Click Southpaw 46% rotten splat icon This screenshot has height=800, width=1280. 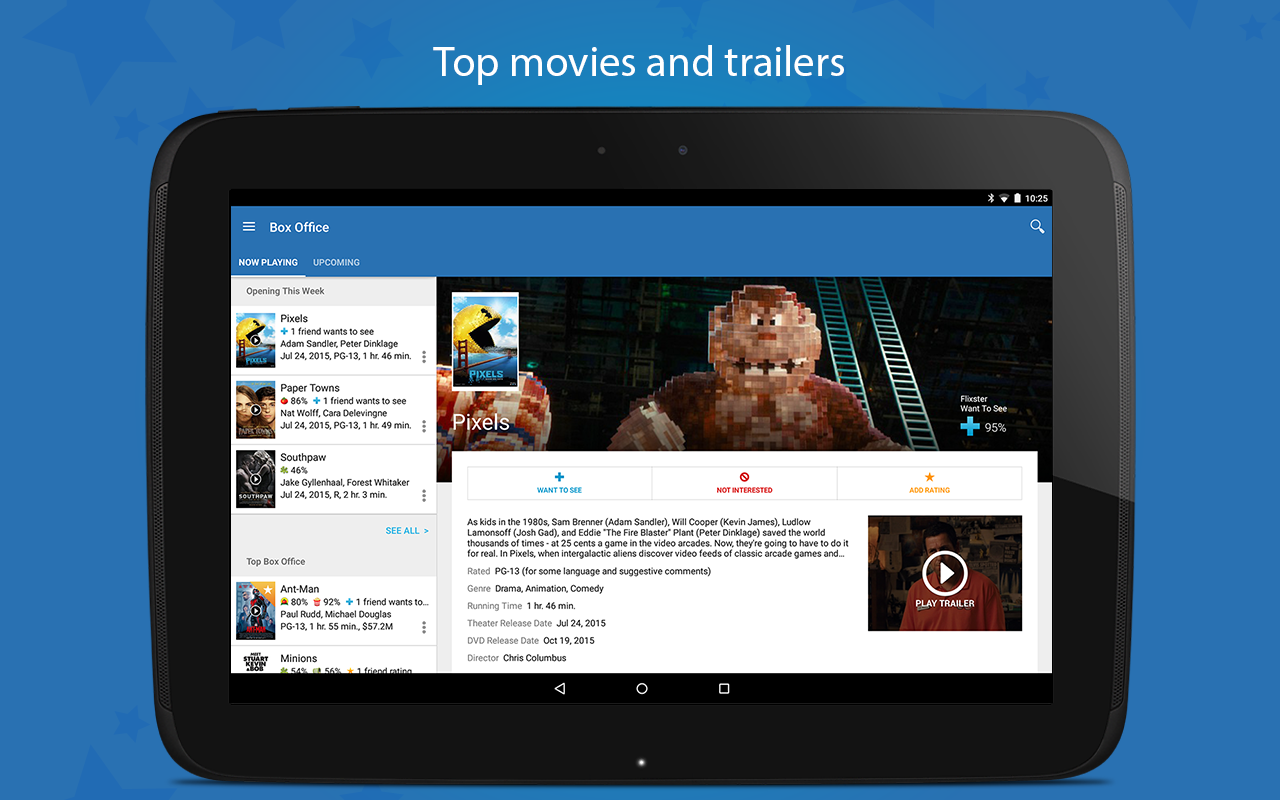click(284, 470)
